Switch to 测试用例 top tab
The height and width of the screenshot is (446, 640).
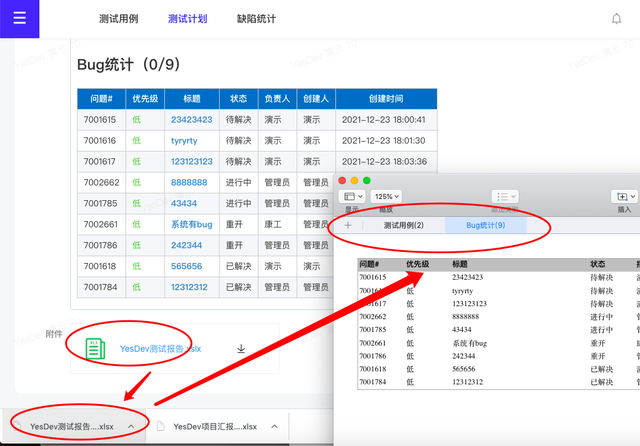[118, 19]
